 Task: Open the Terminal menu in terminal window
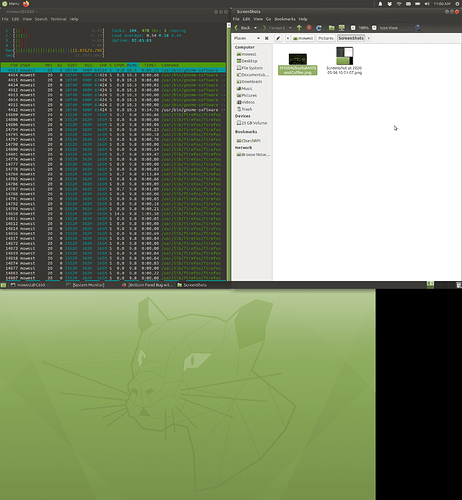[x=58, y=19]
